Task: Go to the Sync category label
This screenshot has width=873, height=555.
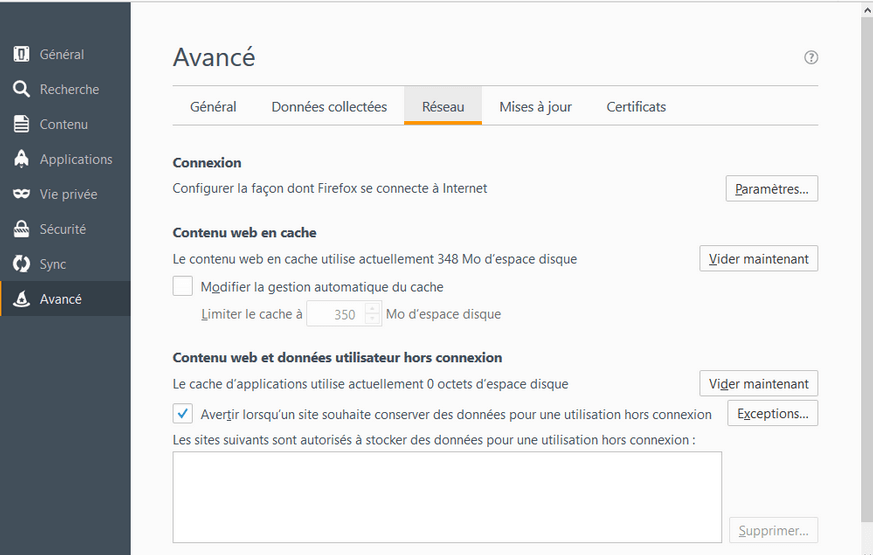Action: click(52, 264)
